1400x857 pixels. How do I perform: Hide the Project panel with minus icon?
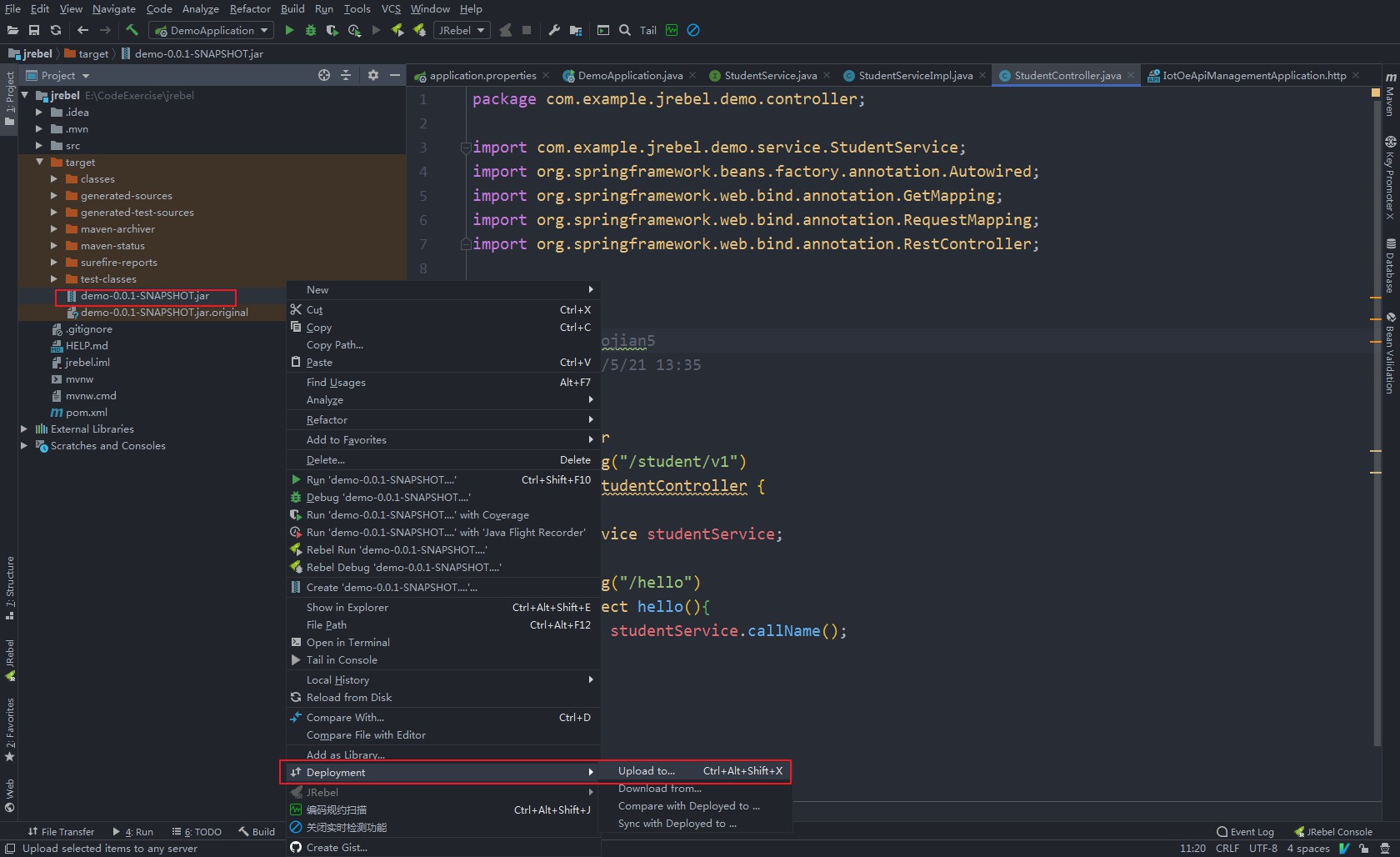395,75
